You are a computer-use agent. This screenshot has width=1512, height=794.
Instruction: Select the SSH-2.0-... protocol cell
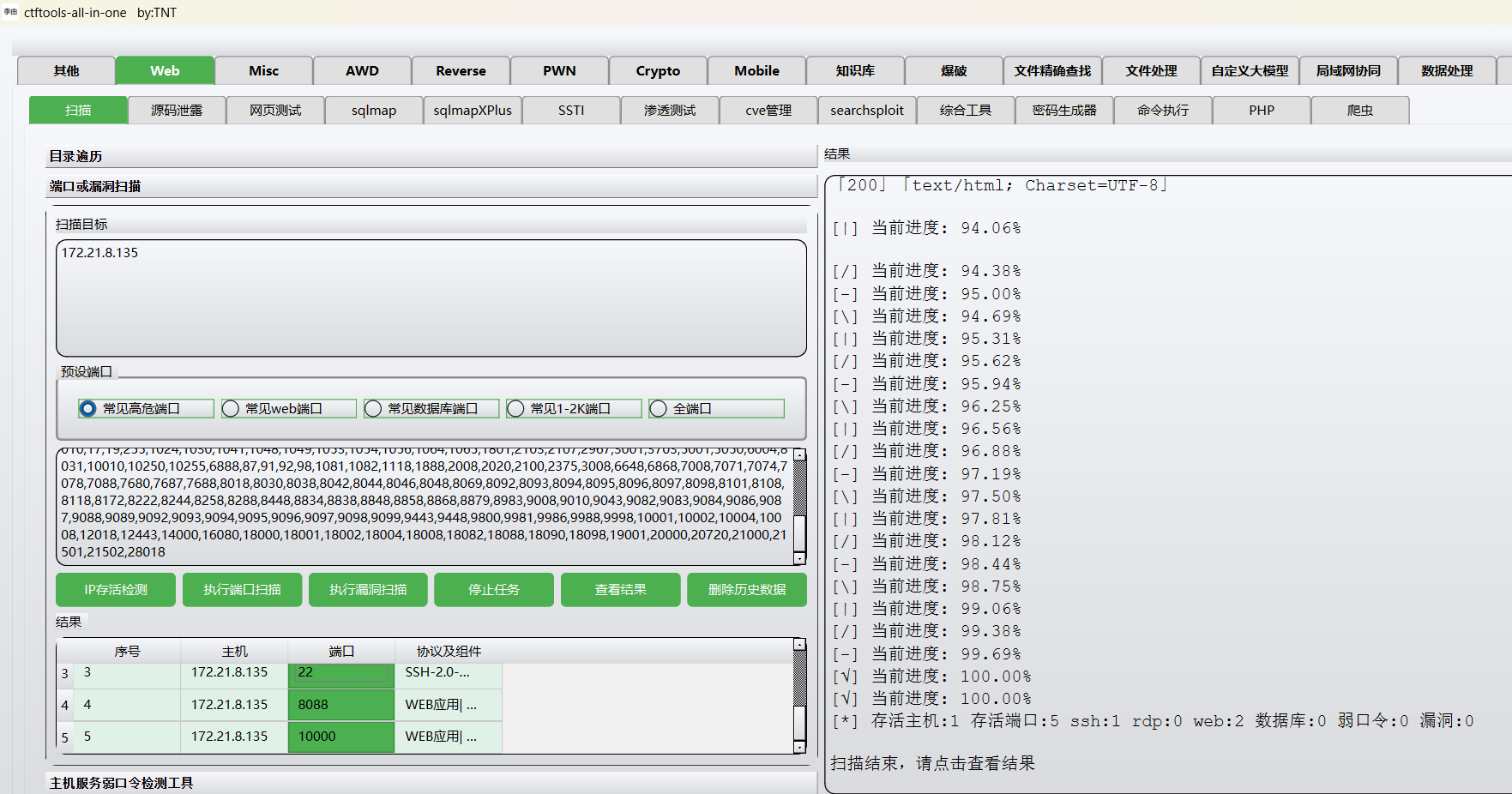[449, 674]
